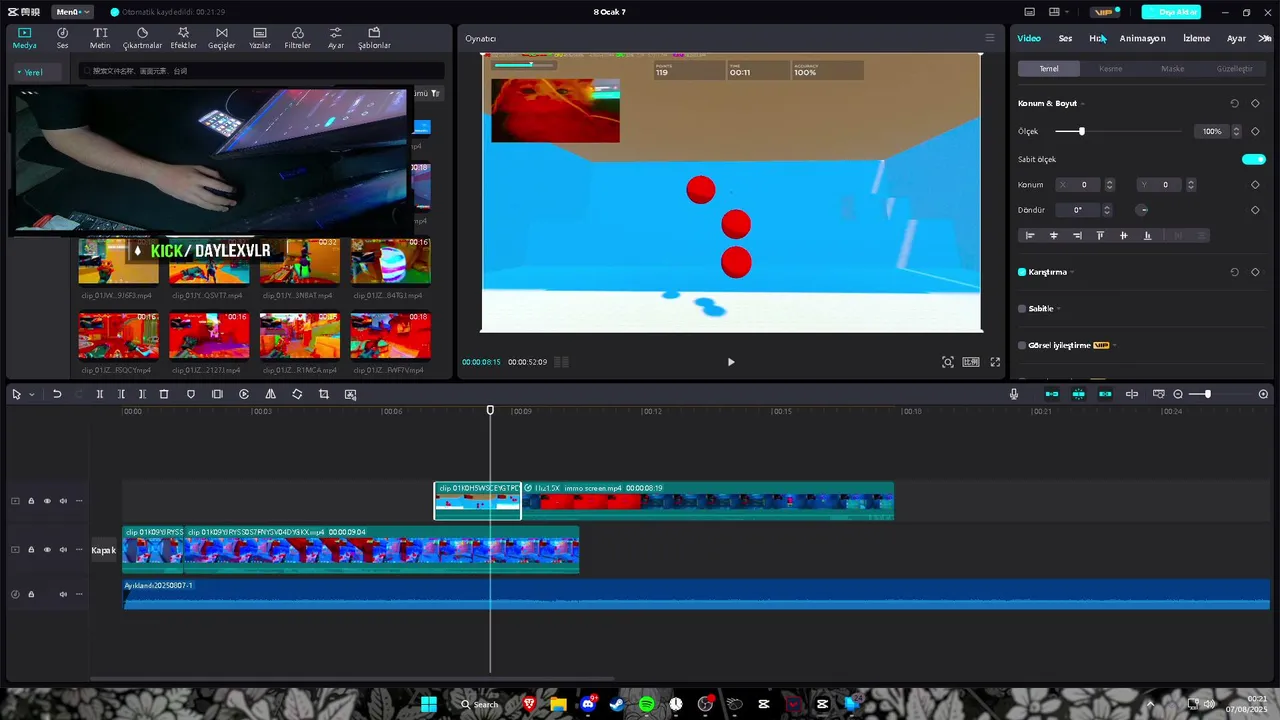Reset Konum & Boyut settings
The height and width of the screenshot is (720, 1280).
click(1234, 103)
